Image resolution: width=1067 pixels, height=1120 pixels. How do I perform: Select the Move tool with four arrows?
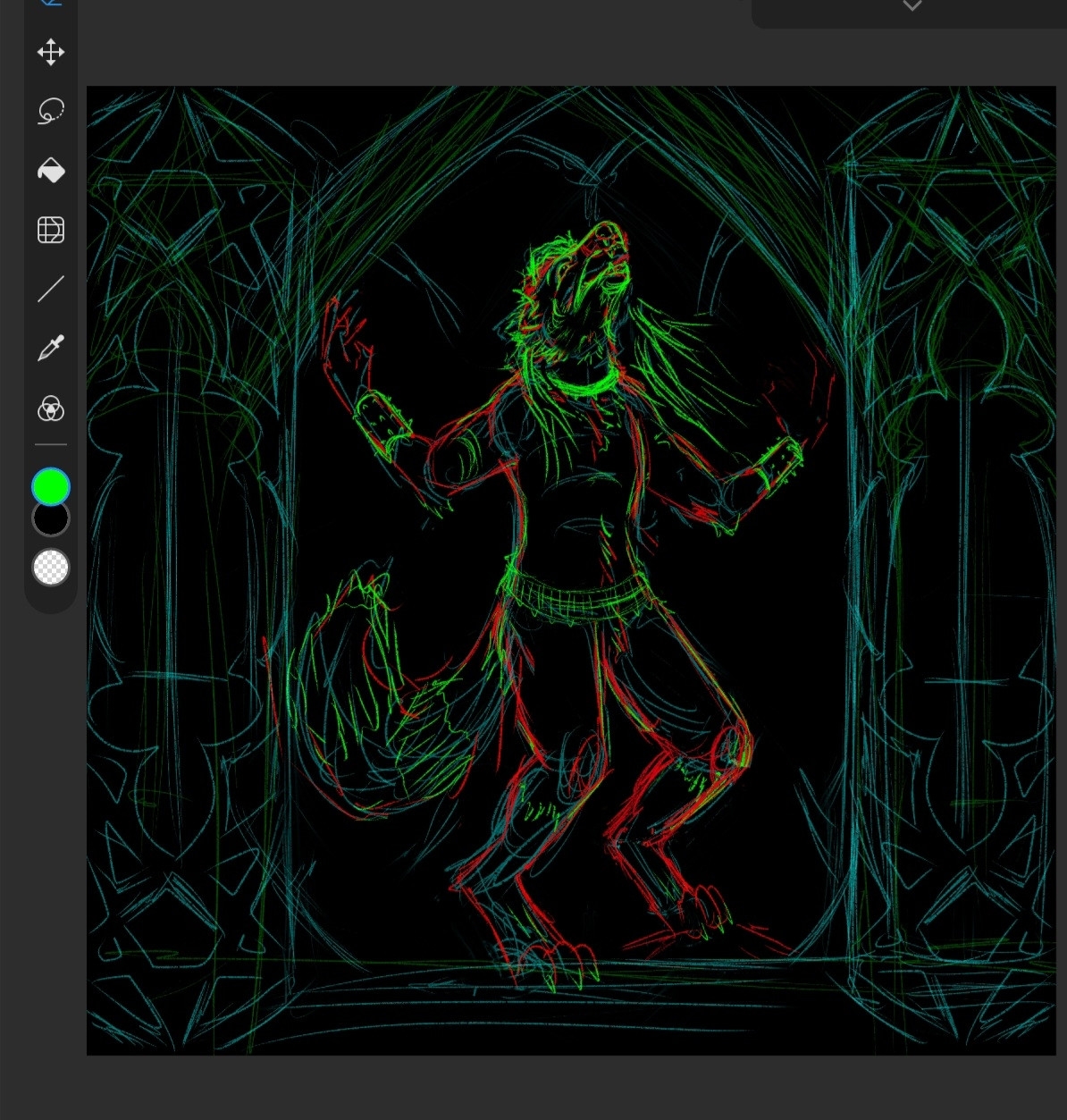[x=51, y=52]
